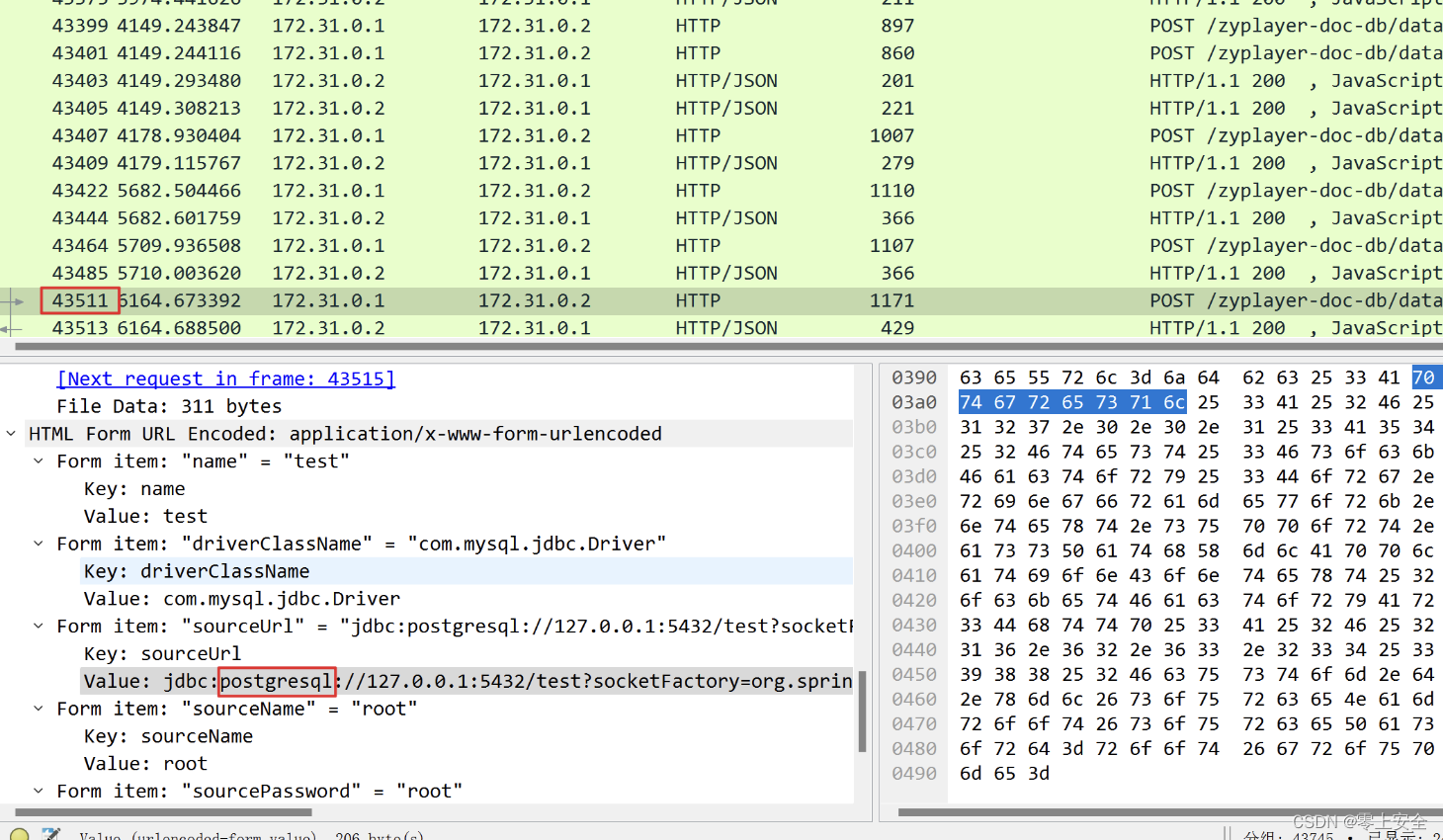This screenshot has width=1443, height=840.
Task: Select packet 43444 in the list
Action: tap(721, 218)
